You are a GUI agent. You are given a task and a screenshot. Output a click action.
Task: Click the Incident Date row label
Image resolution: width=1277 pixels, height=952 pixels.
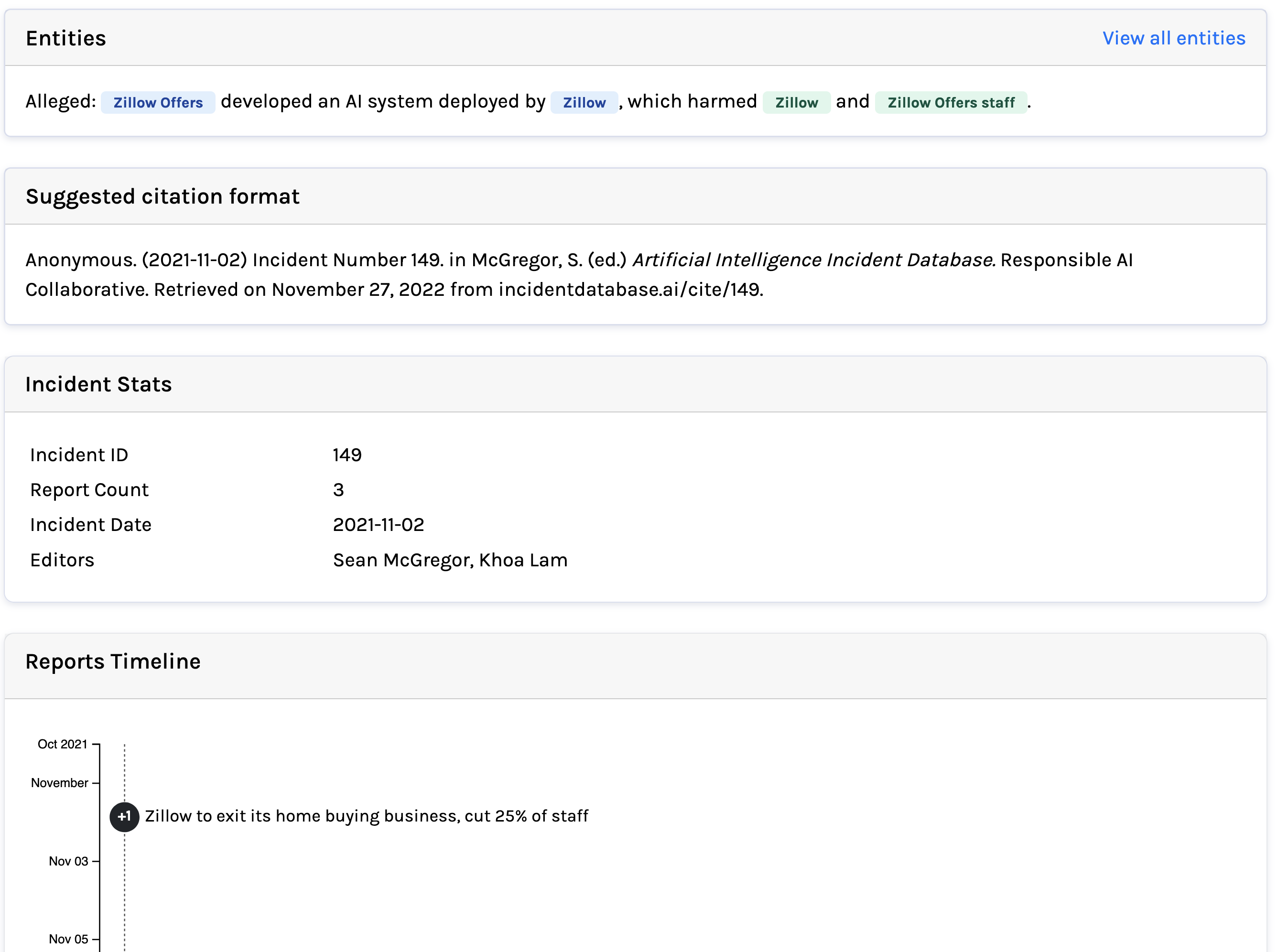[90, 524]
